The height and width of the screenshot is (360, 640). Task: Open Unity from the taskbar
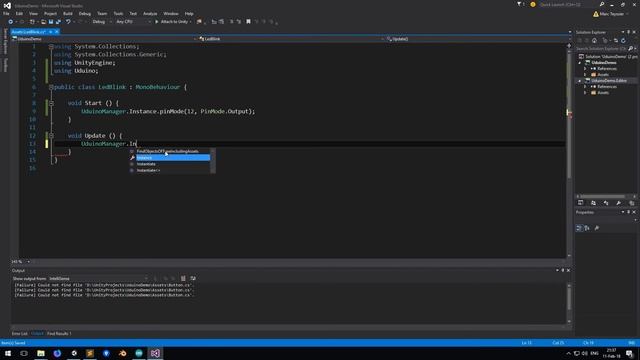[x=73, y=353]
